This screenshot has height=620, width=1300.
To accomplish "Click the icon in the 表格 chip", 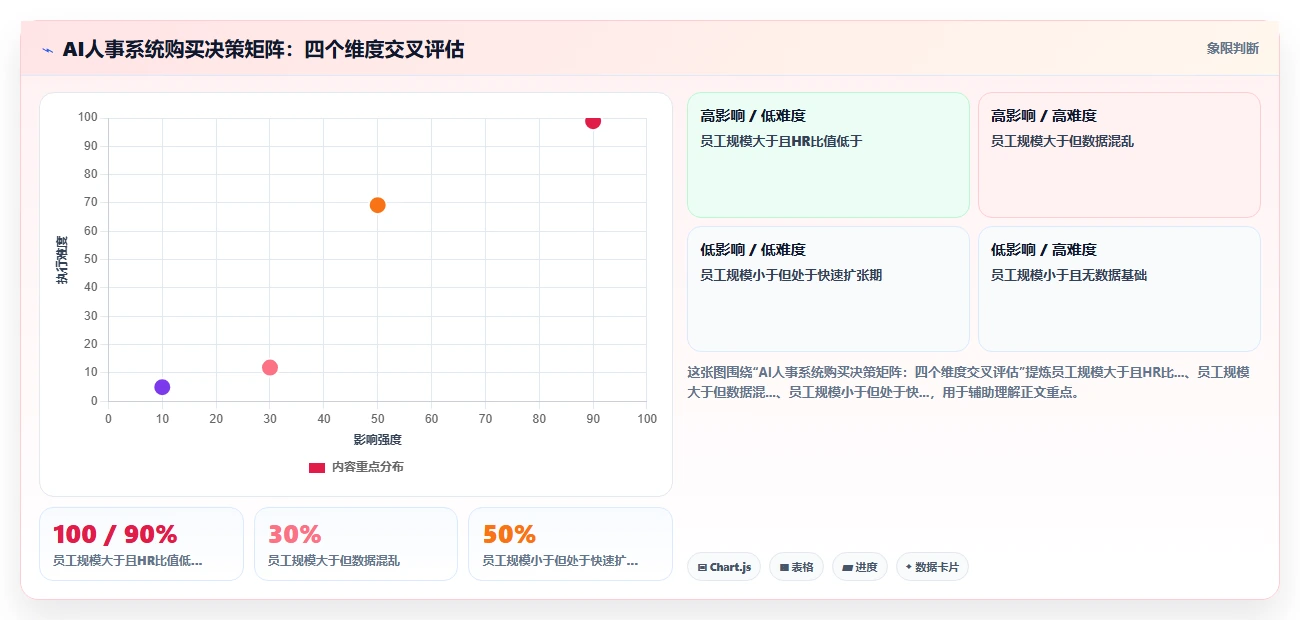I will click(784, 567).
